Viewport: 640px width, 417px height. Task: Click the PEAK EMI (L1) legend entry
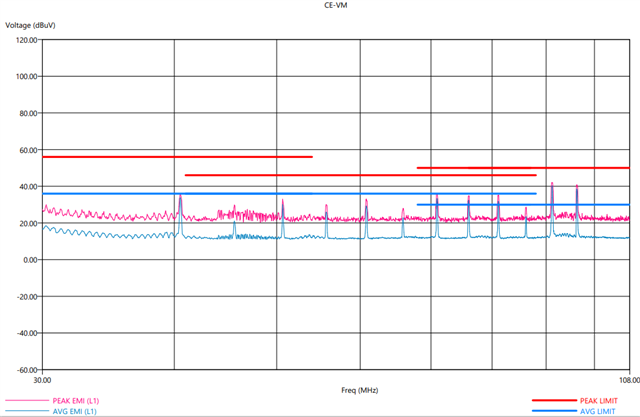point(76,401)
